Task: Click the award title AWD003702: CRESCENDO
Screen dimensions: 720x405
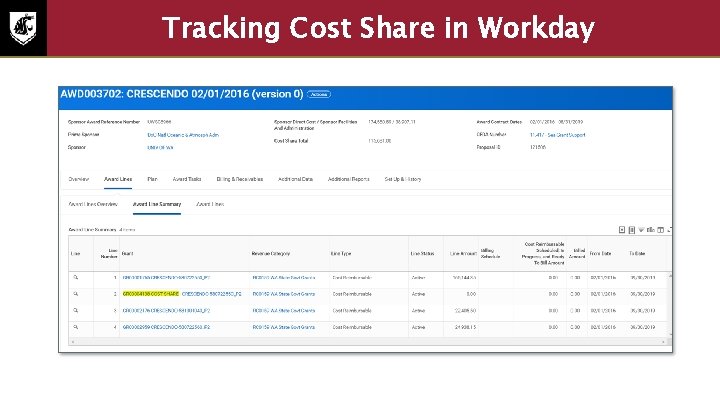Action: tap(182, 94)
